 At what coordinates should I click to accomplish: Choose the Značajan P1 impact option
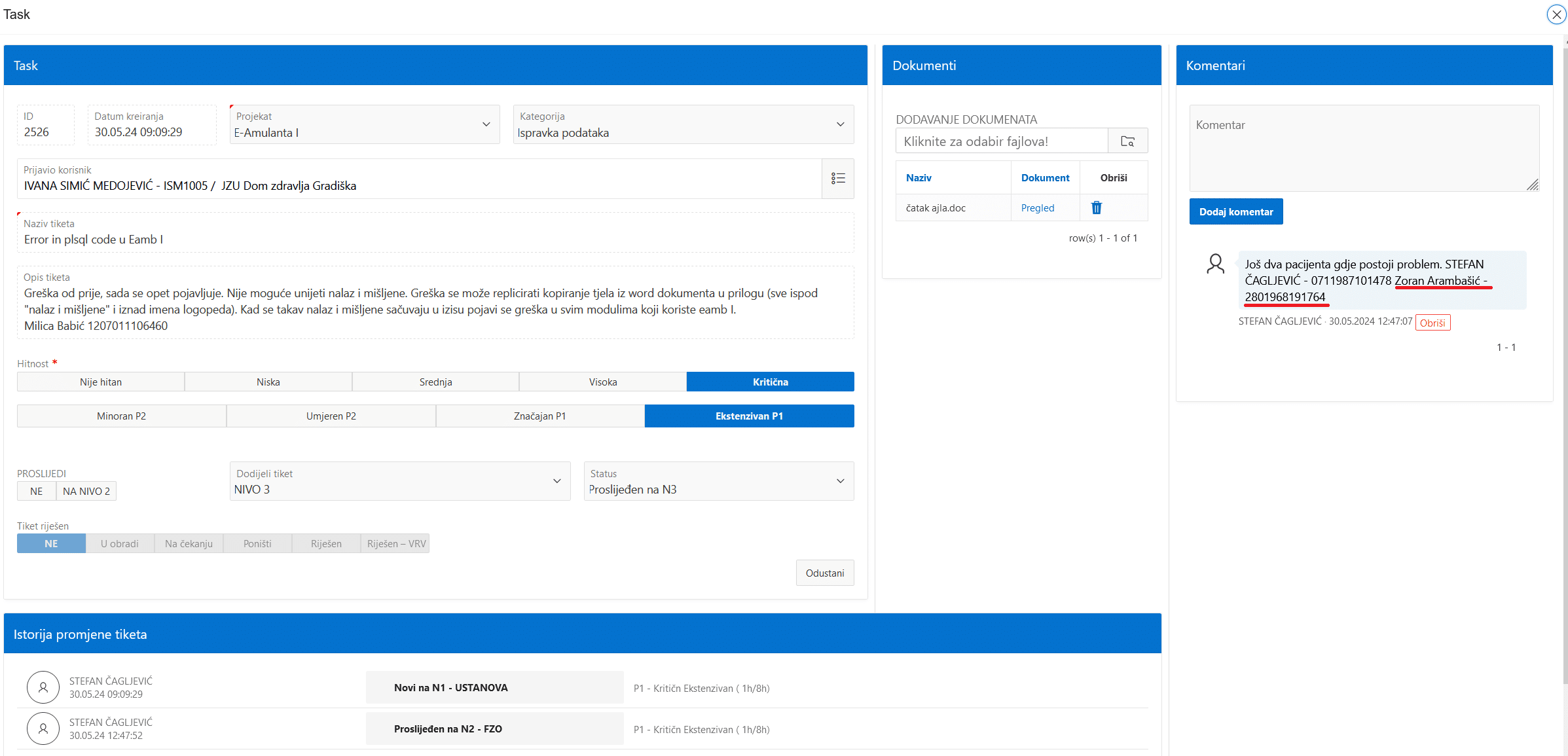click(x=539, y=416)
